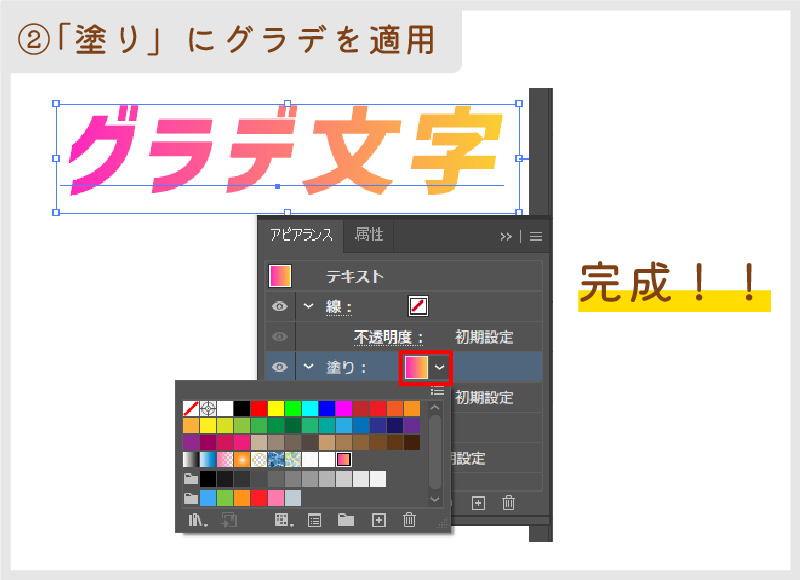Image resolution: width=800 pixels, height=580 pixels.
Task: Toggle visibility eye of the 塗り row
Action: 280,367
